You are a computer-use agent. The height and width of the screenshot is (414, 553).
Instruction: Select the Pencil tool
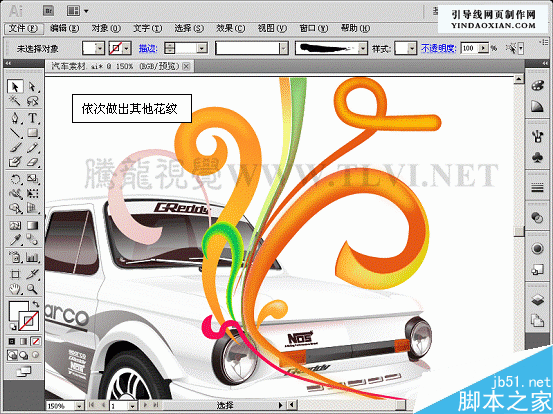pyautogui.click(x=32, y=147)
